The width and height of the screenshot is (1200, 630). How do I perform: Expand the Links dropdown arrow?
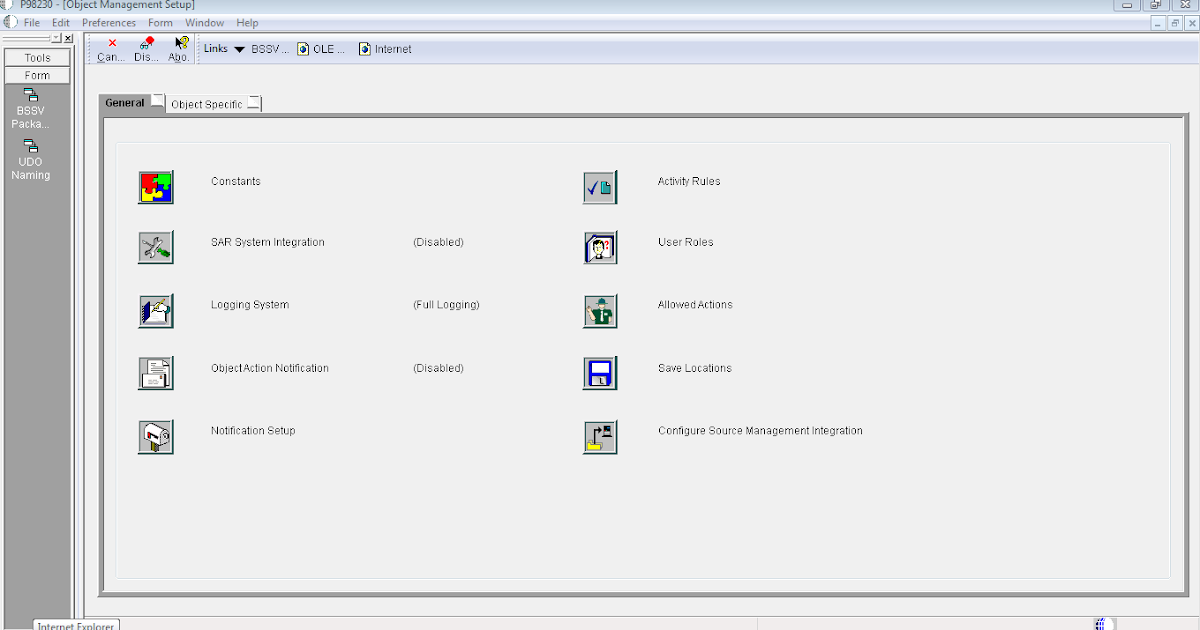click(239, 49)
